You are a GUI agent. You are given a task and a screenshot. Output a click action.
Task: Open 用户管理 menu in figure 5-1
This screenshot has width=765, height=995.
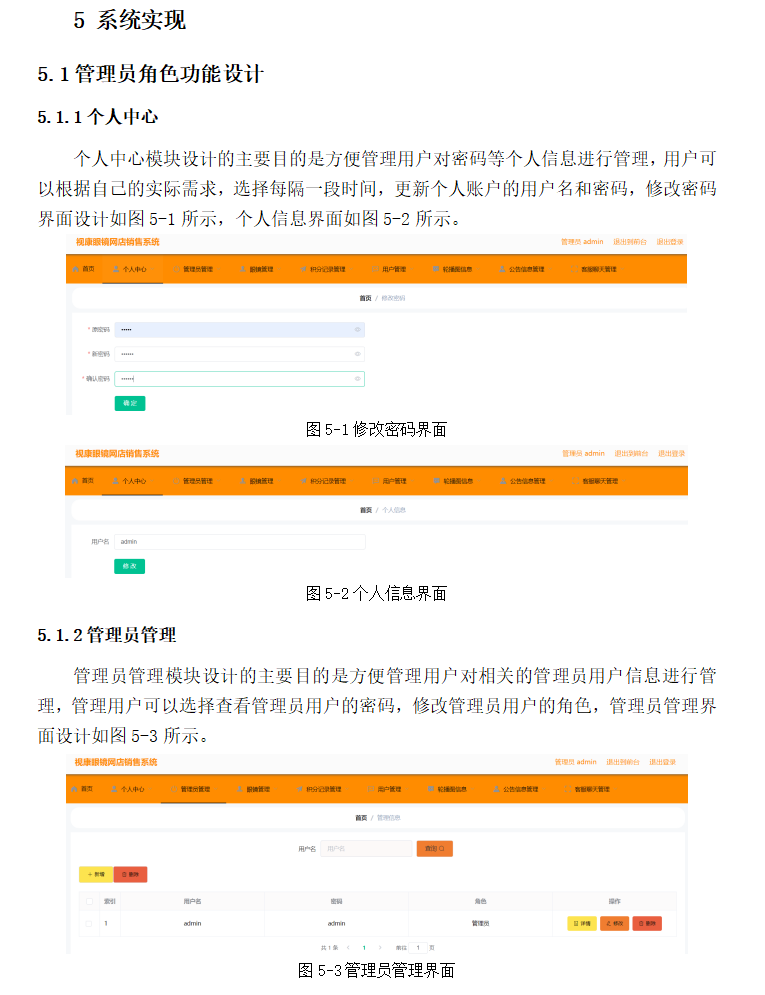coord(389,269)
